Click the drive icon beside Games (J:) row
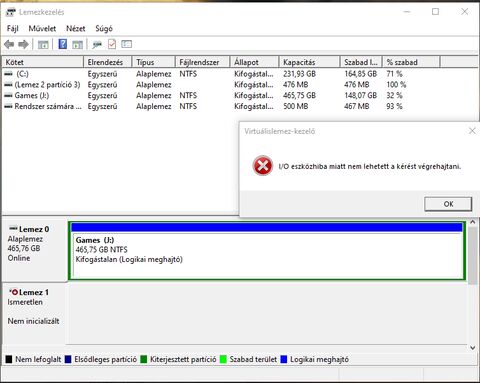The image size is (480, 383). (x=8, y=96)
